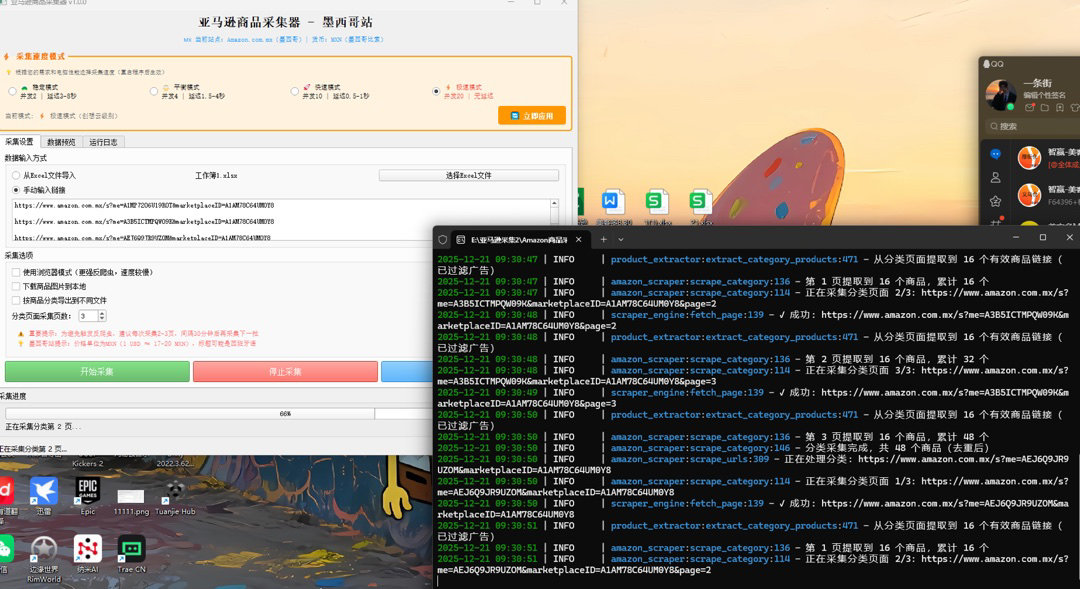This screenshot has width=1080, height=589.
Task: Enable 使用浏览器模式 checkbox
Action: point(16,272)
